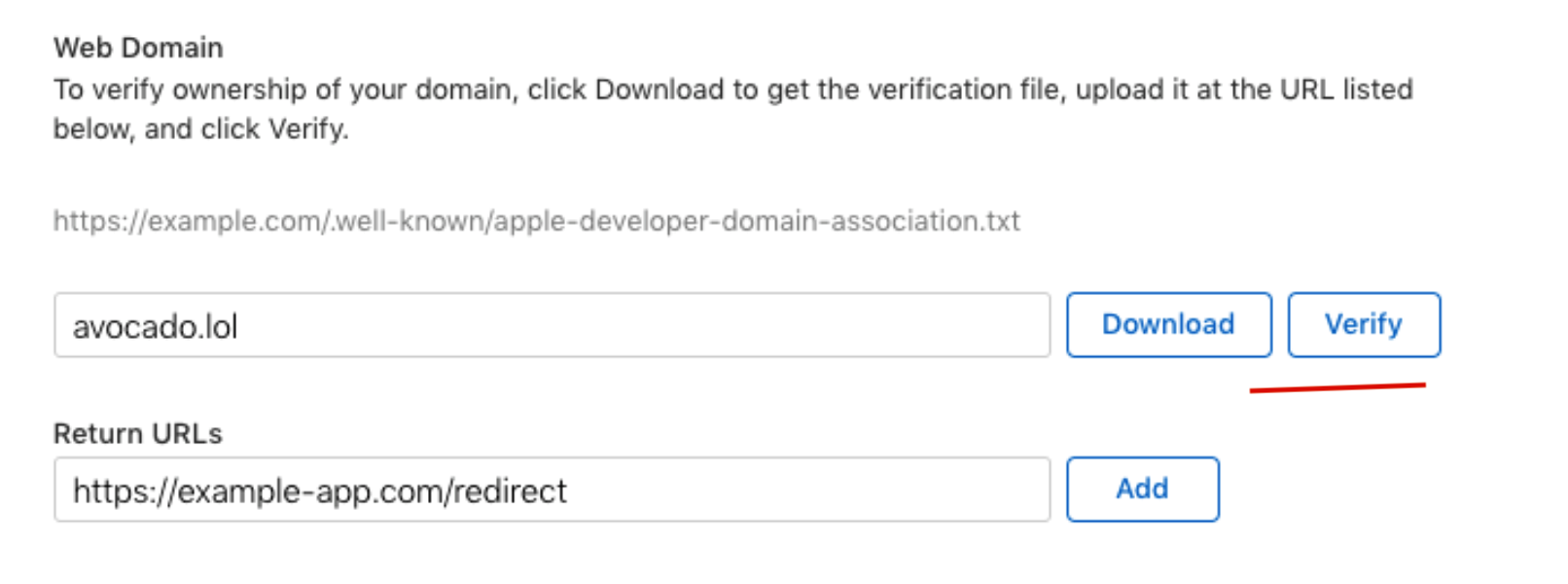The width and height of the screenshot is (1568, 584).
Task: Click Verify to confirm domain ownership
Action: (1365, 325)
